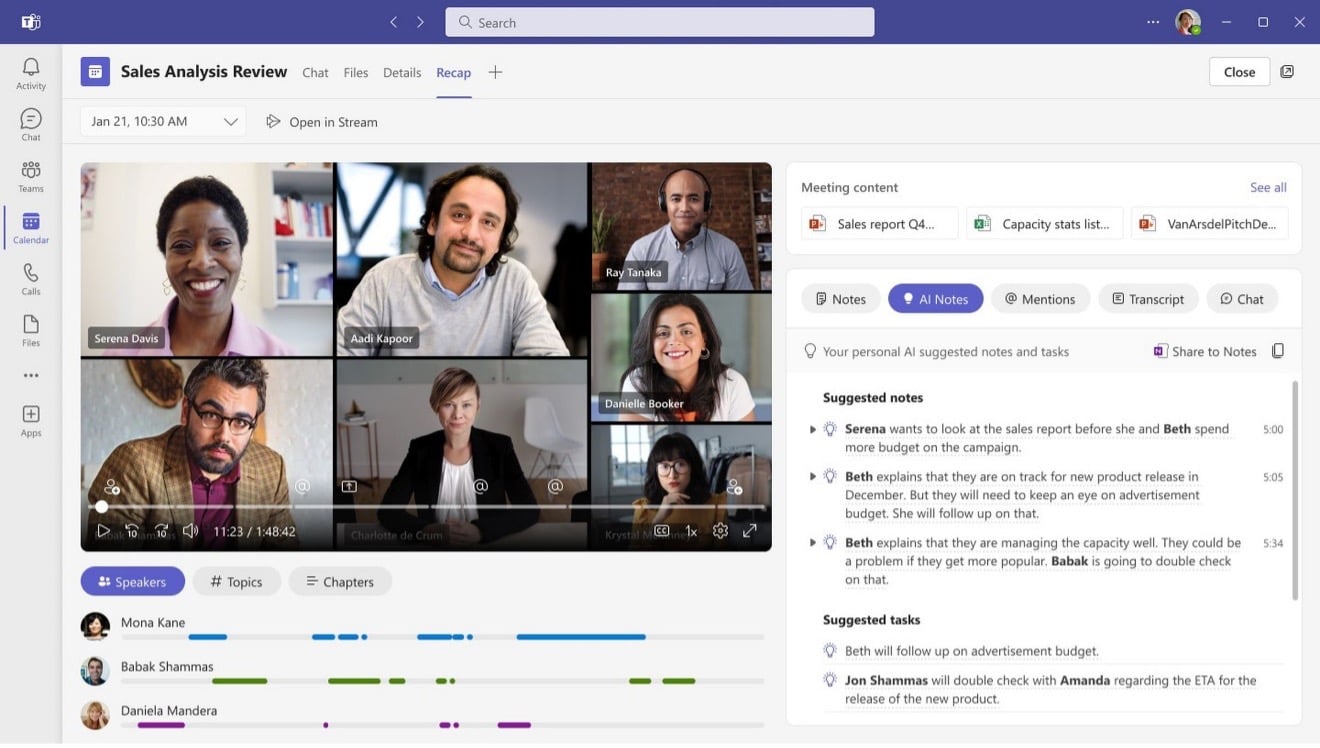The width and height of the screenshot is (1320, 748).
Task: Play the meeting recording
Action: coord(103,531)
